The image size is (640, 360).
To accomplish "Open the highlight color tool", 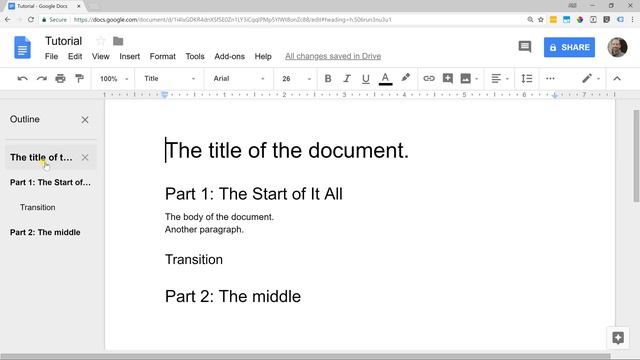I will [x=405, y=78].
